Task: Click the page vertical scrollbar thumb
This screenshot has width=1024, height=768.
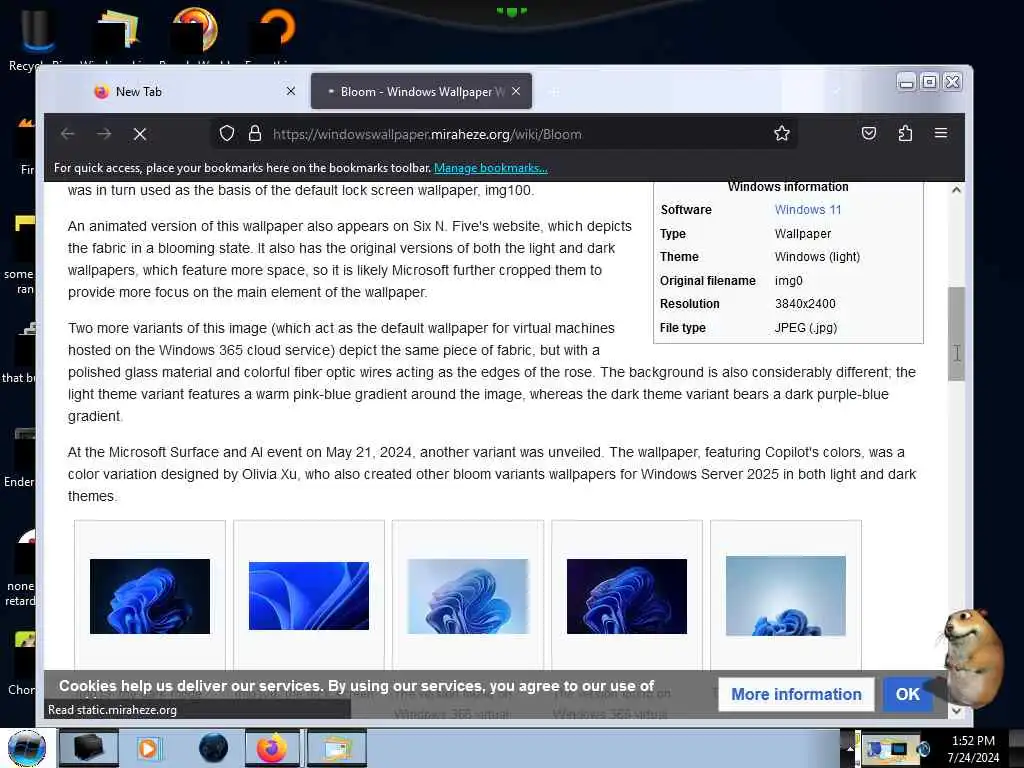Action: click(957, 334)
